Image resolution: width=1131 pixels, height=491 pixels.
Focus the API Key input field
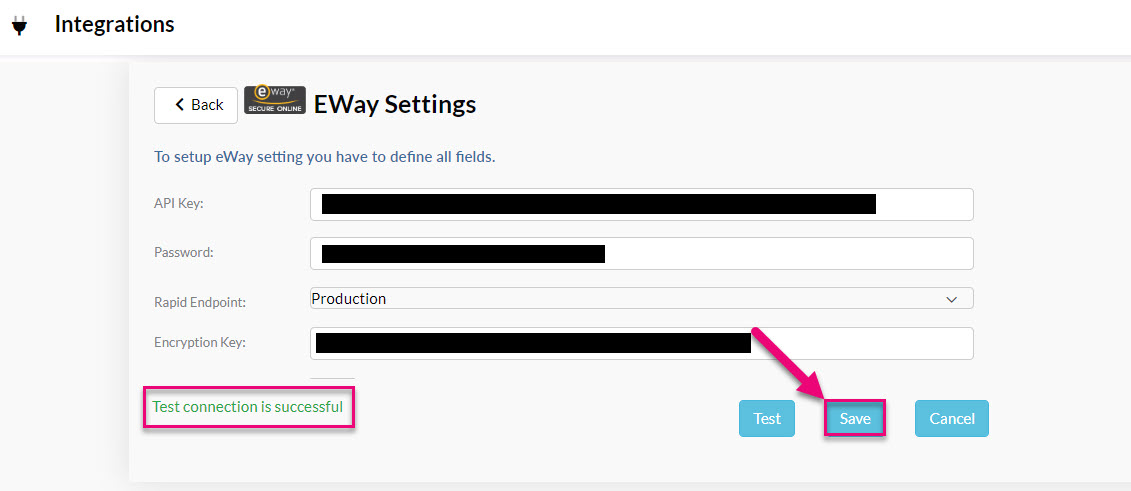(x=641, y=205)
